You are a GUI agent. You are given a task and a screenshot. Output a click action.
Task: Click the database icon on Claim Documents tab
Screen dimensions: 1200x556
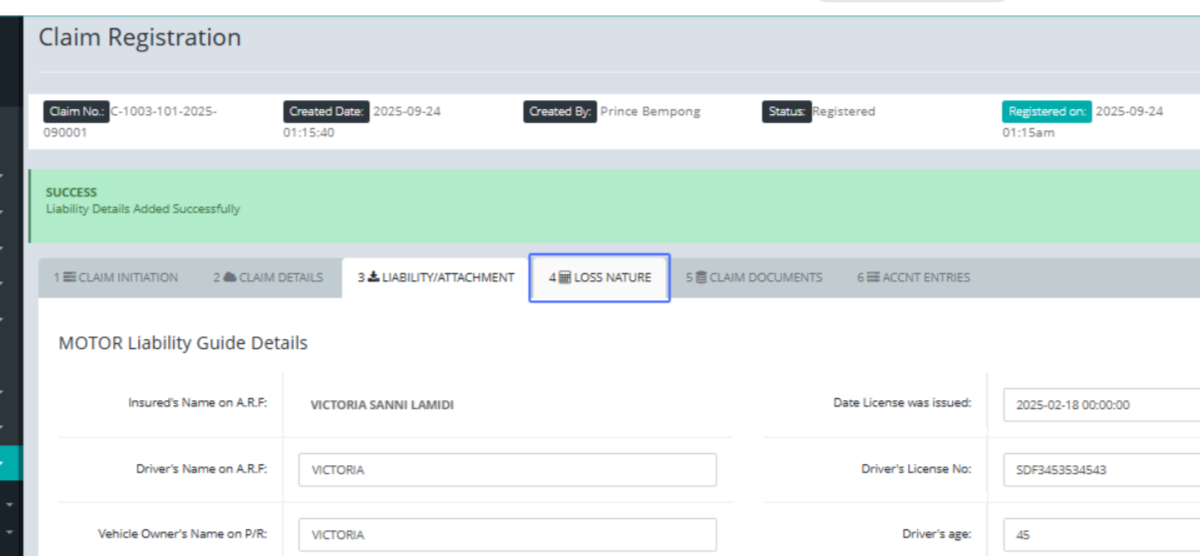(701, 278)
